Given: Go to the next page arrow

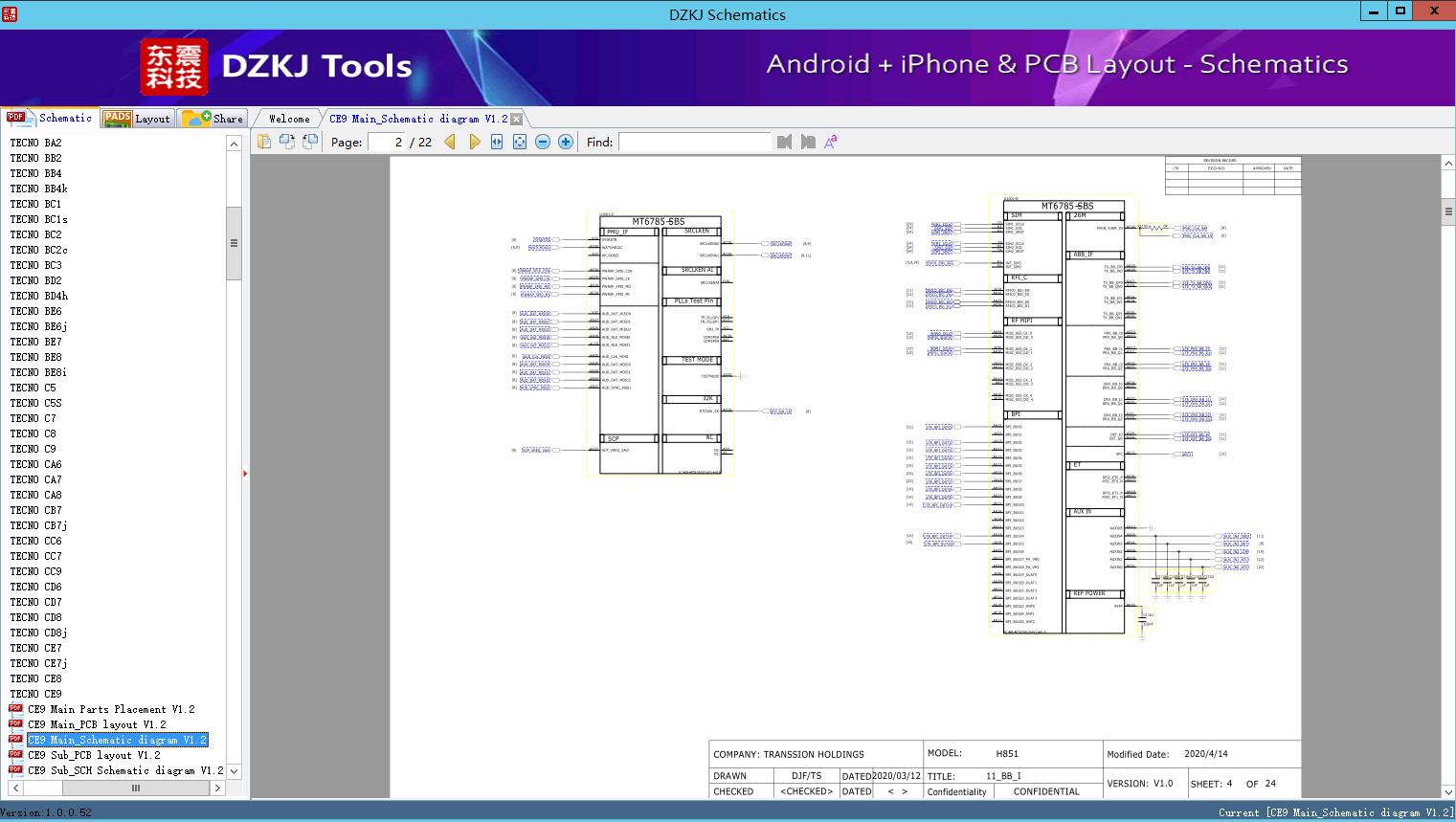Looking at the screenshot, I should [x=474, y=142].
